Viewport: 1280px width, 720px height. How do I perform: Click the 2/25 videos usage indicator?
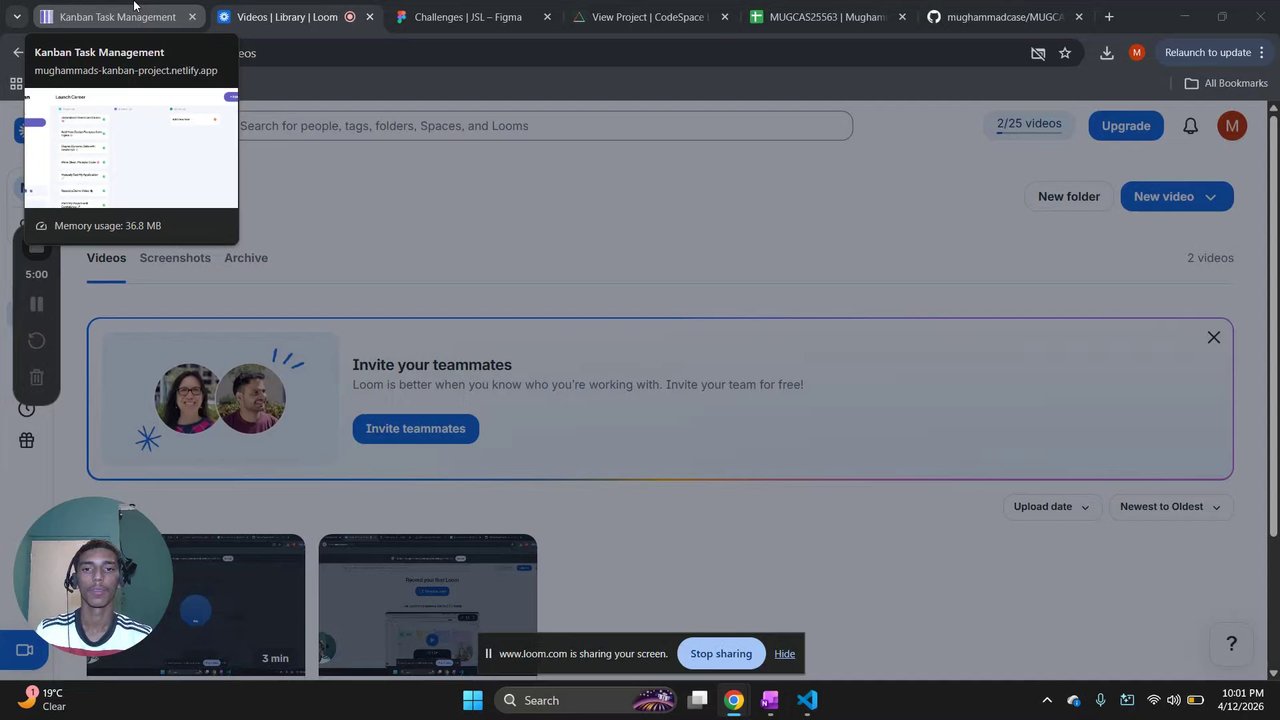coord(1029,125)
